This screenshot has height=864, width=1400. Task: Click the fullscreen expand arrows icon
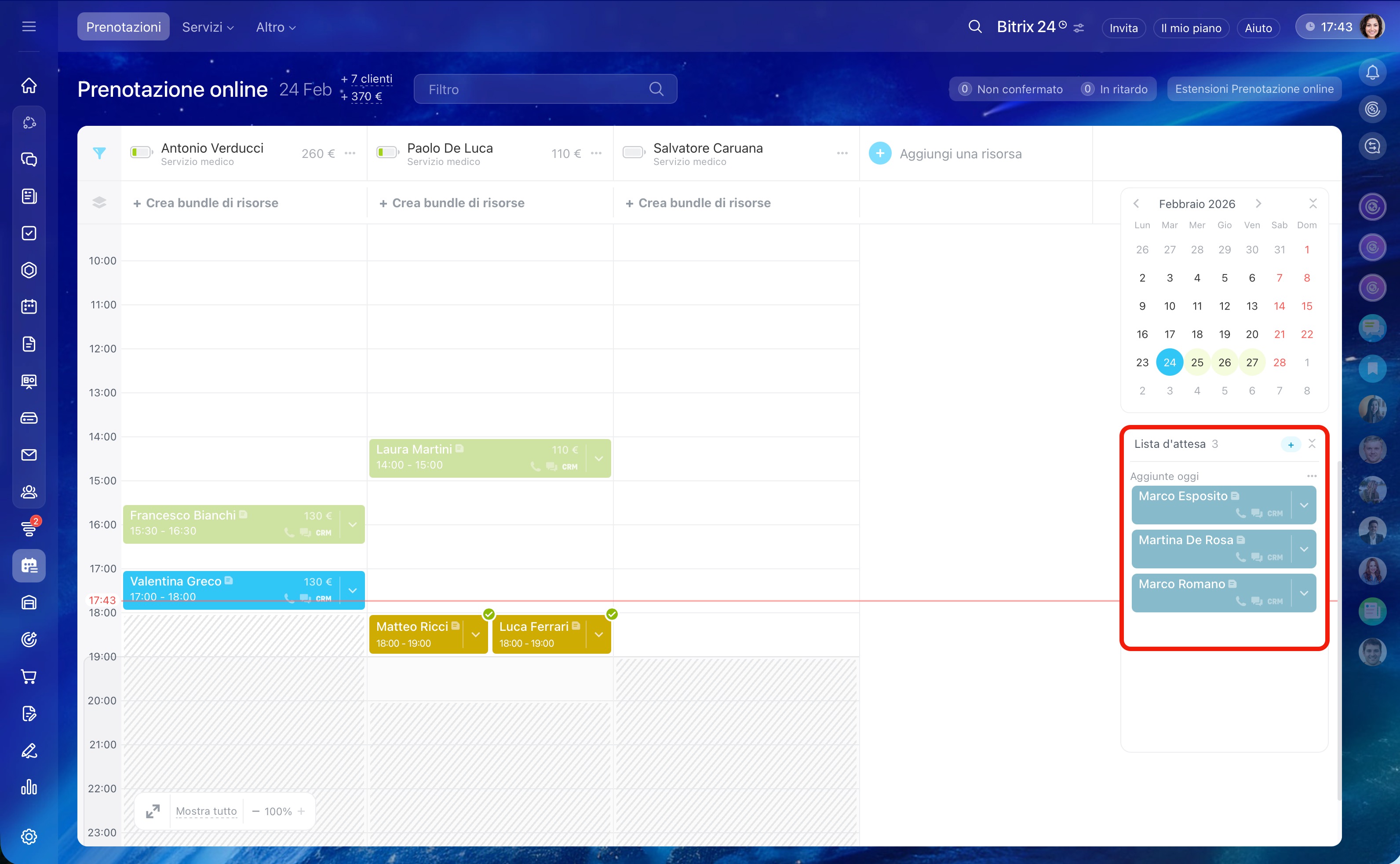click(153, 811)
